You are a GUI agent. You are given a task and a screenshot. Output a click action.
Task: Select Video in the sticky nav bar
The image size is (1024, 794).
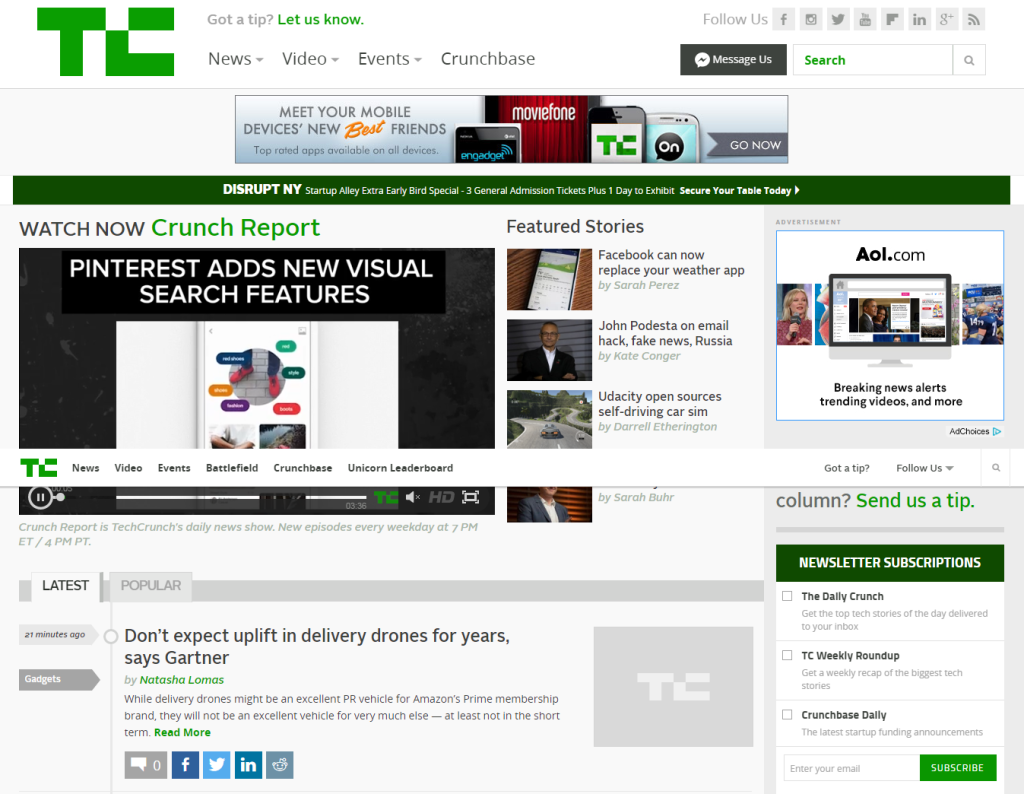128,468
